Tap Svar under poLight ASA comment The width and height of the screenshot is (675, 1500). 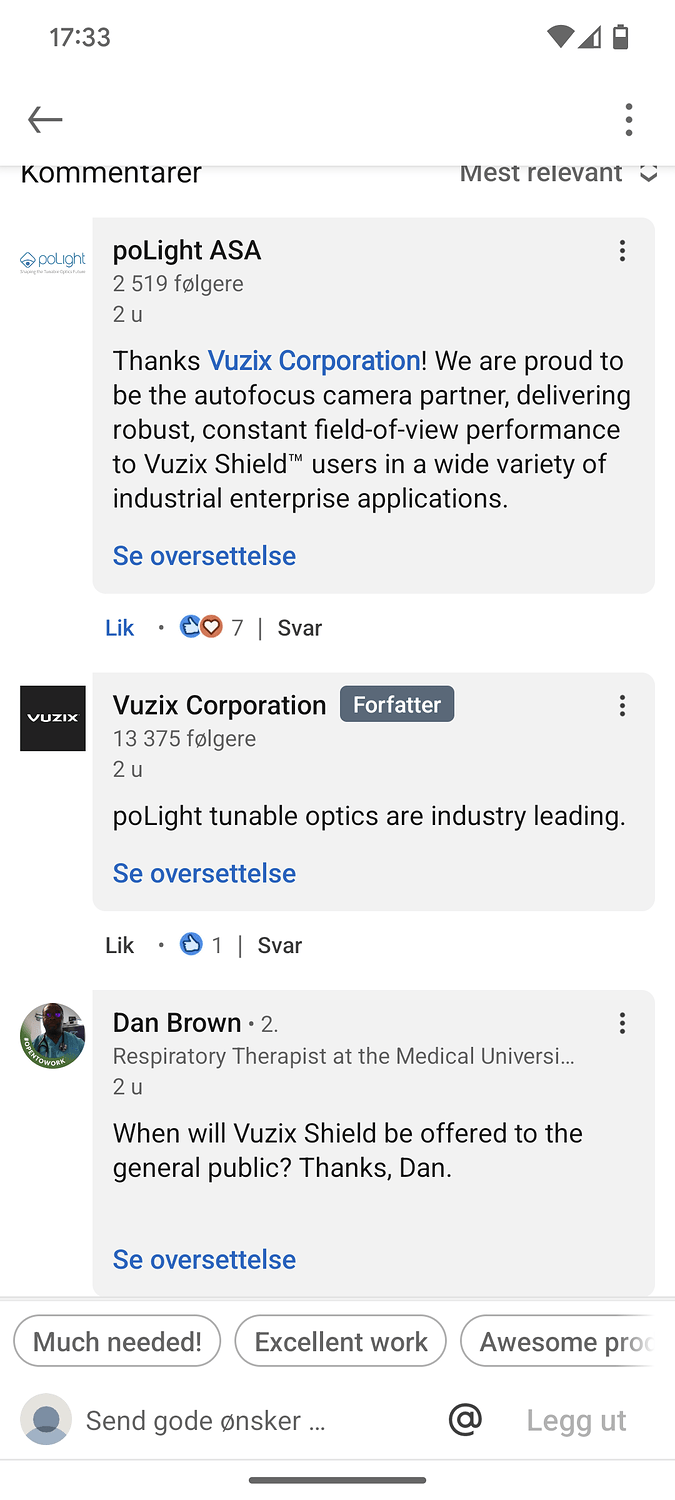click(299, 628)
